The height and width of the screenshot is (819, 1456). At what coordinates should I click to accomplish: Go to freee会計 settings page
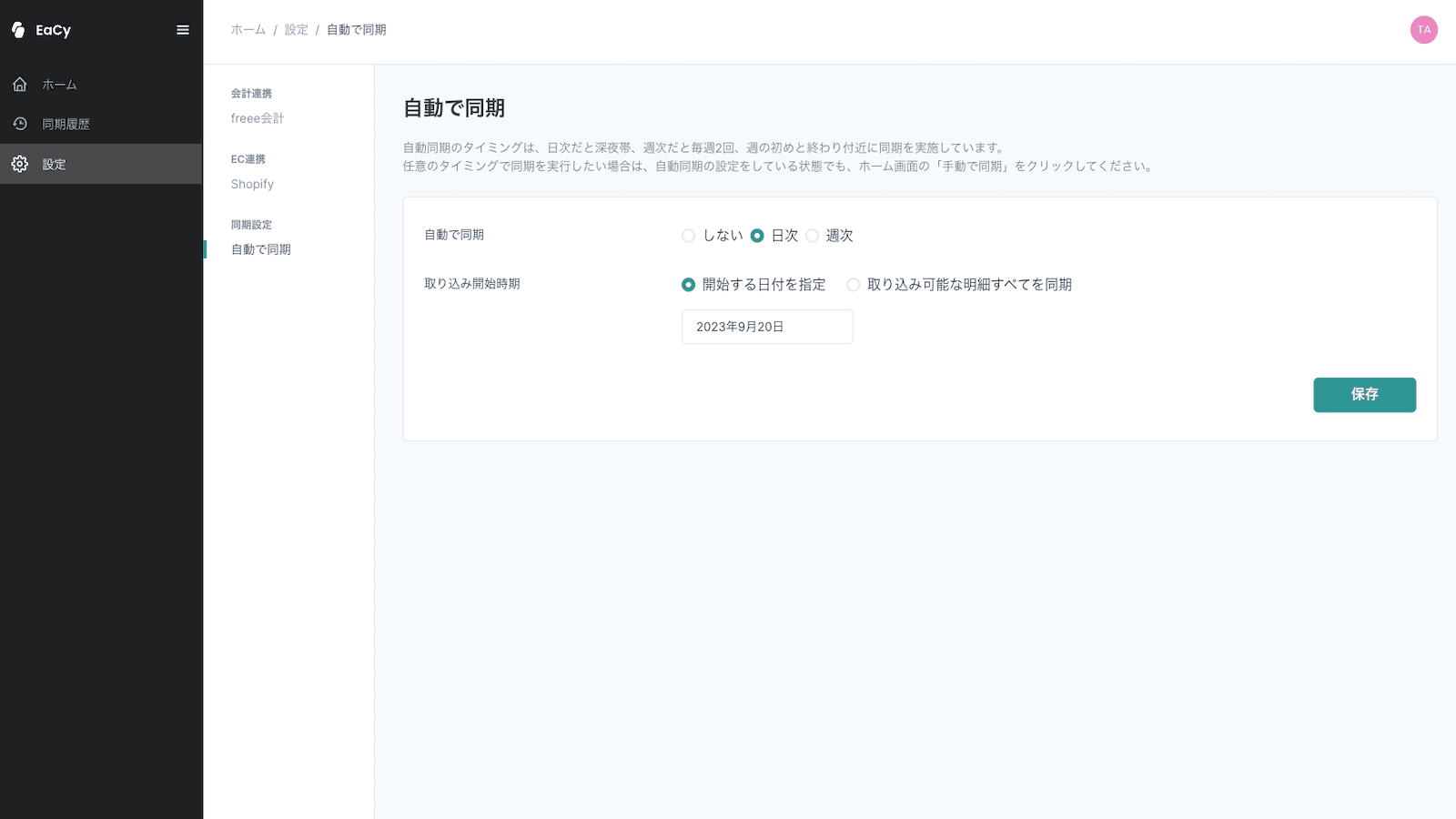258,118
